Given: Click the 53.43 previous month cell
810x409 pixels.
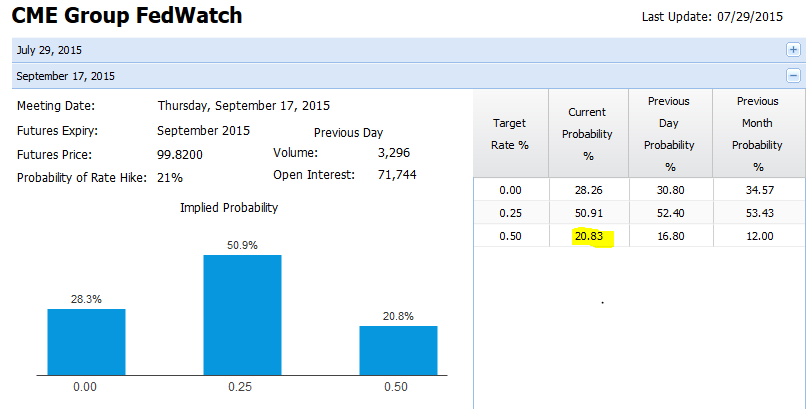Looking at the screenshot, I should point(759,213).
